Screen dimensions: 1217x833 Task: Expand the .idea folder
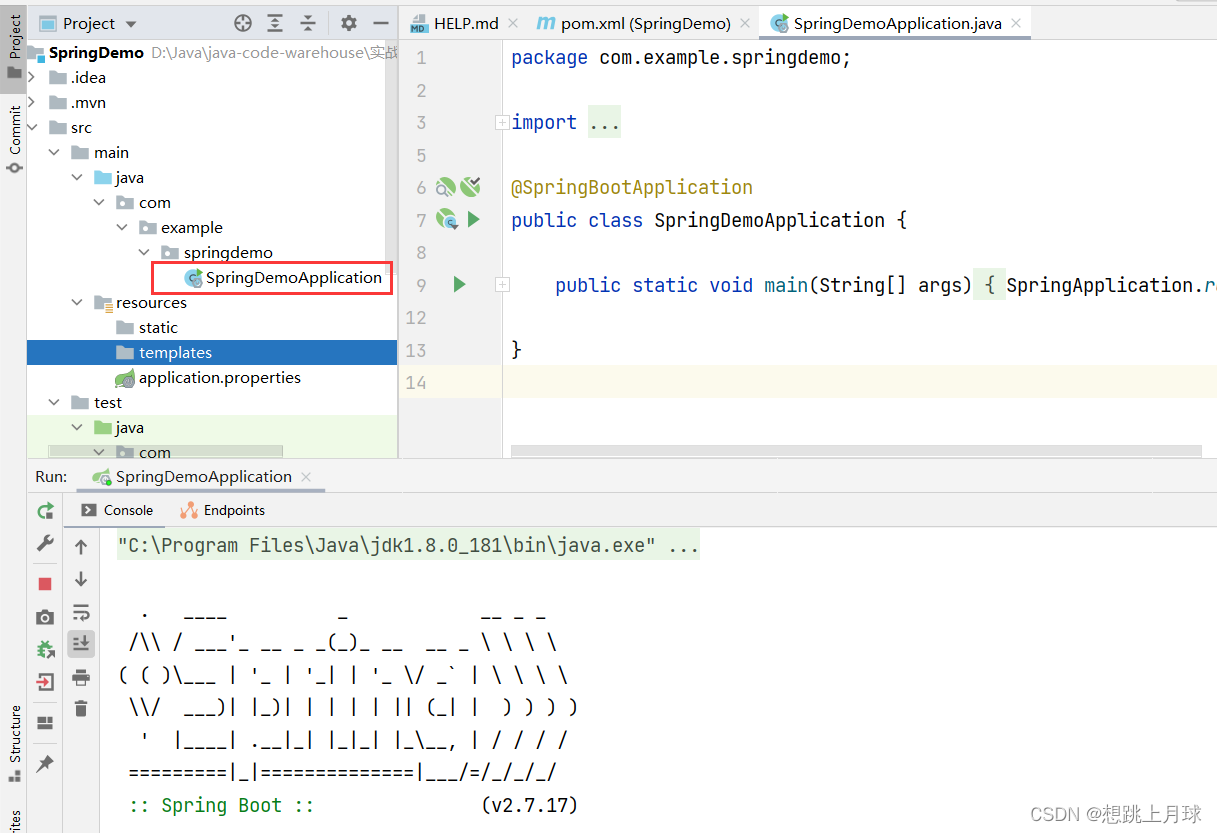point(32,77)
